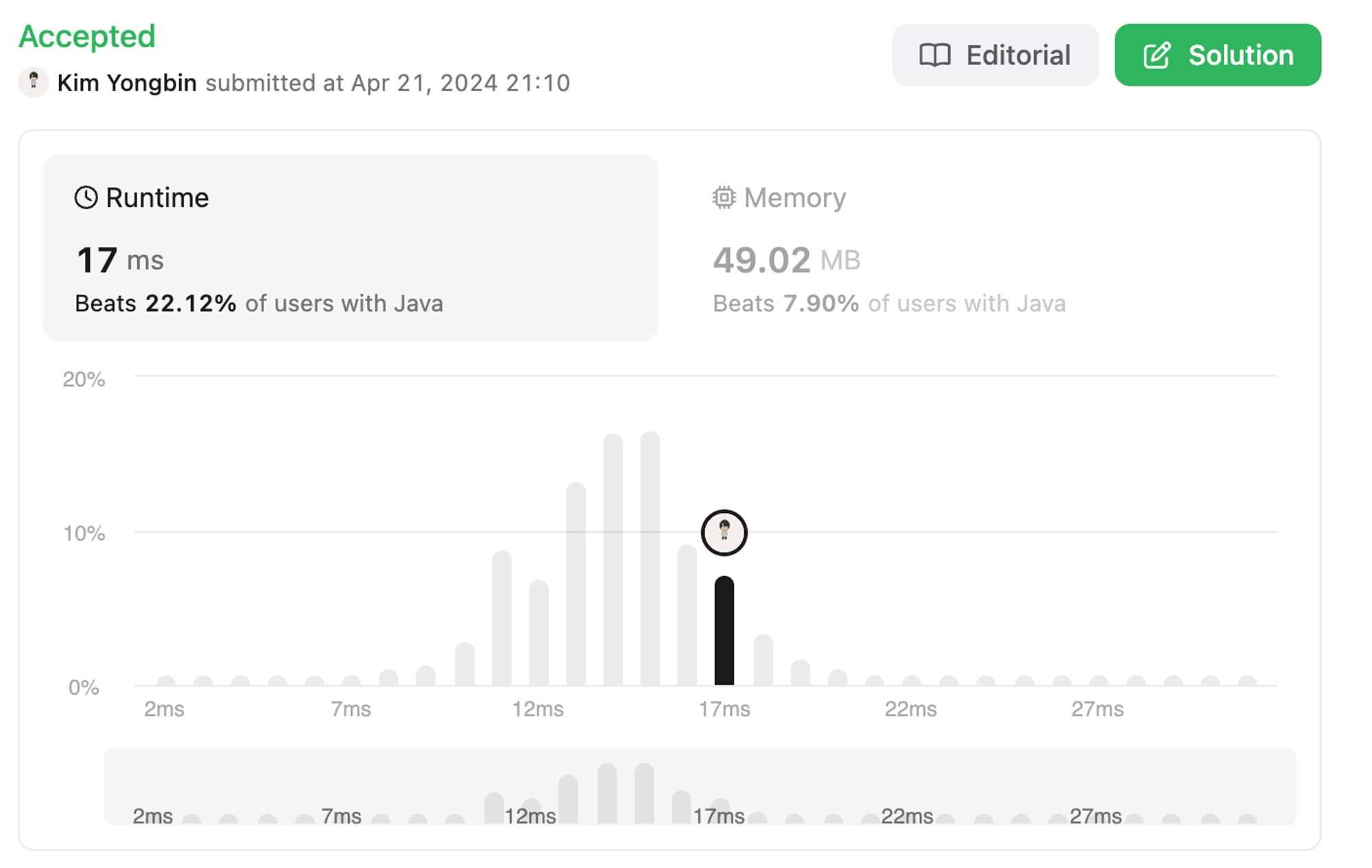Click the green Solution button

point(1218,55)
